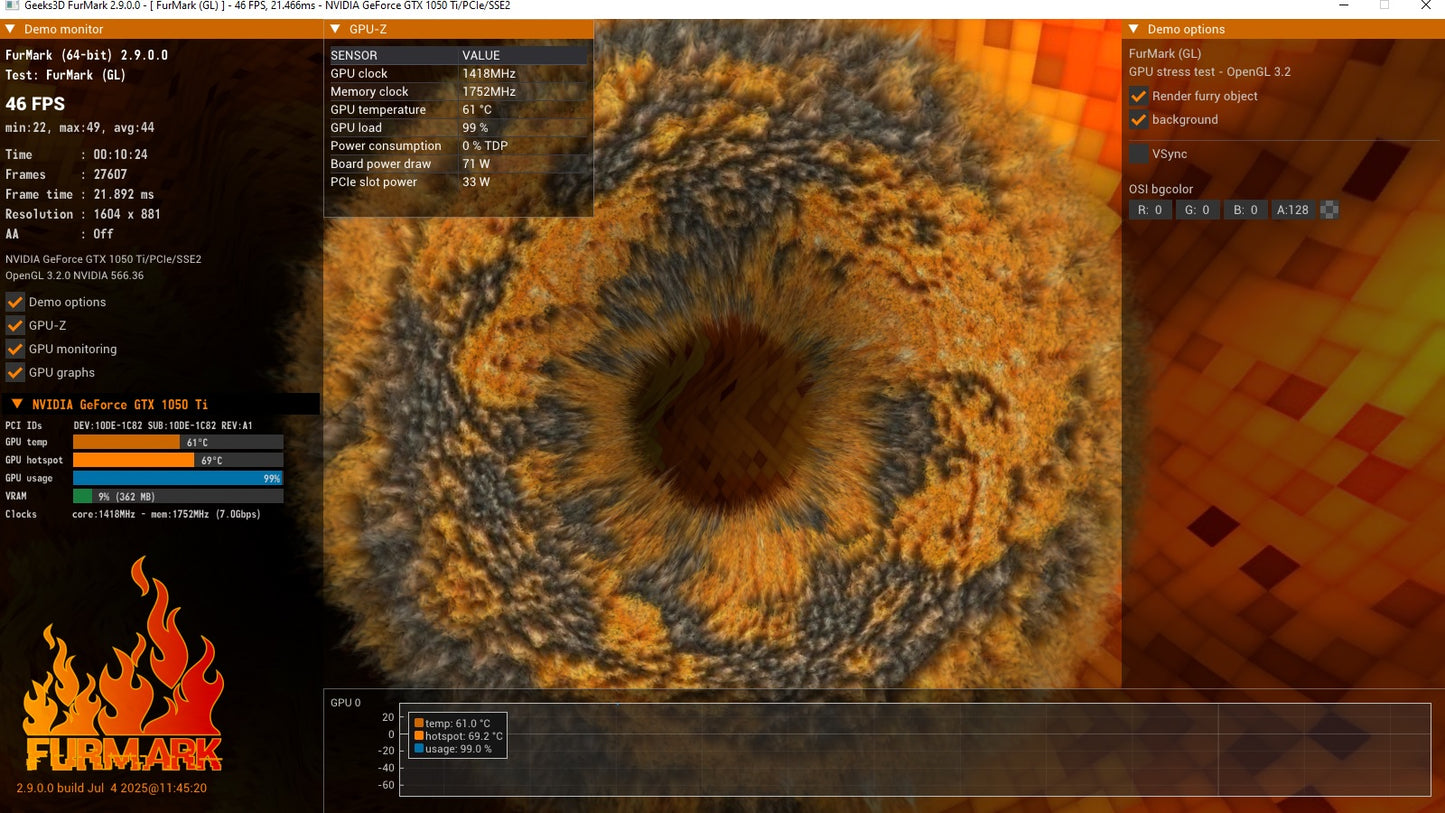Click the Test: FurMark (GL) line
The height and width of the screenshot is (813, 1445).
tap(66, 75)
